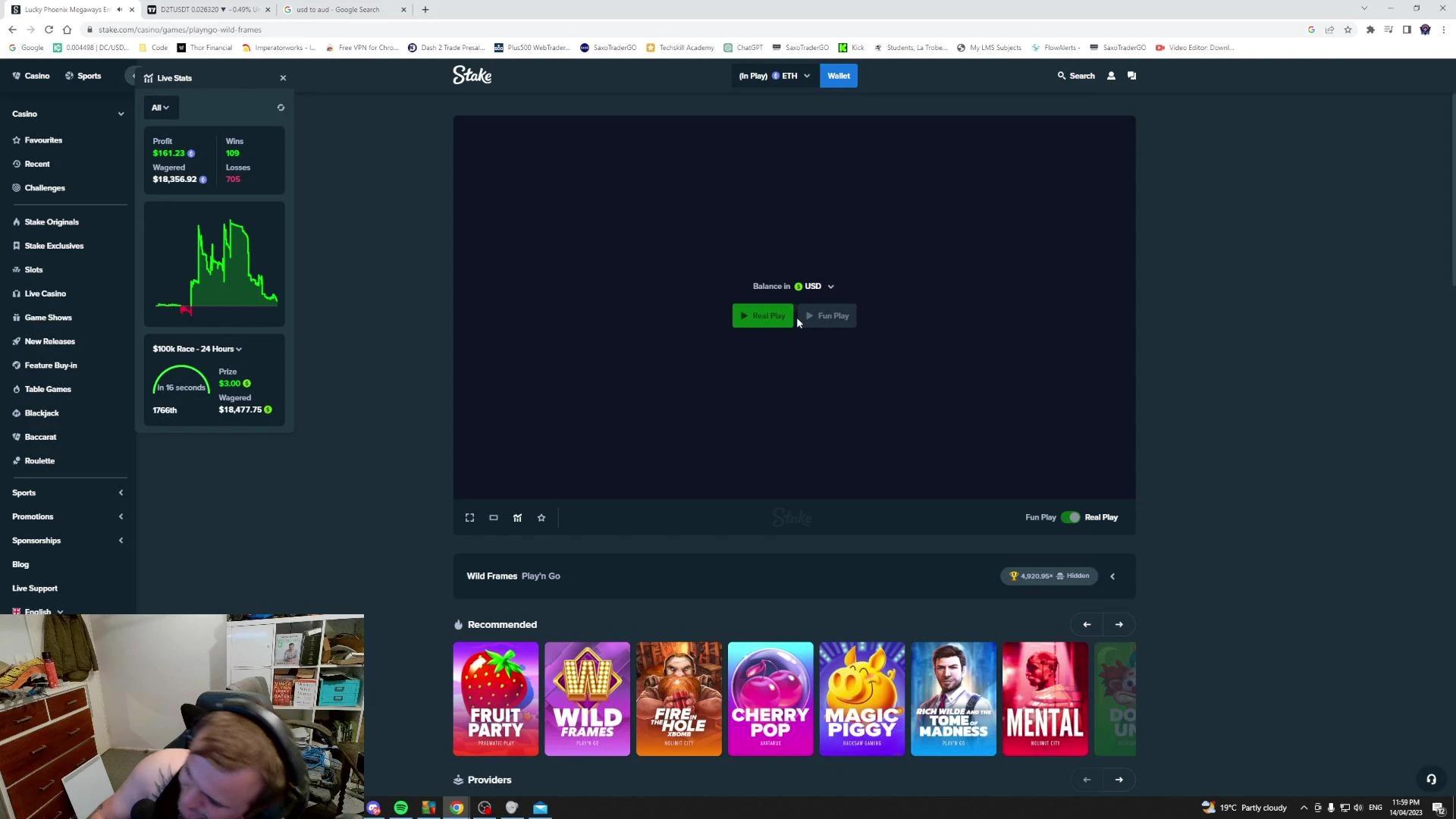The width and height of the screenshot is (1456, 819).
Task: Open Live Stats via the chart icon in game toolbar
Action: pyautogui.click(x=518, y=517)
